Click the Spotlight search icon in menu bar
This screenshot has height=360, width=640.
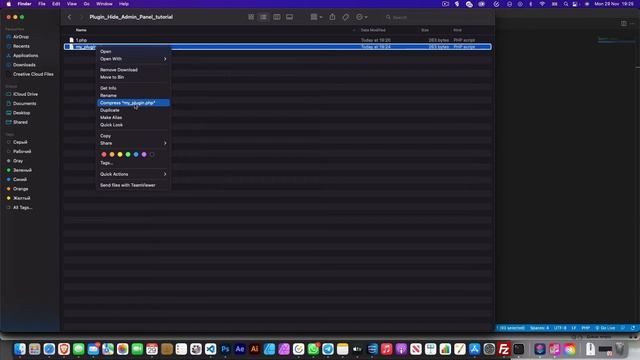[566, 4]
